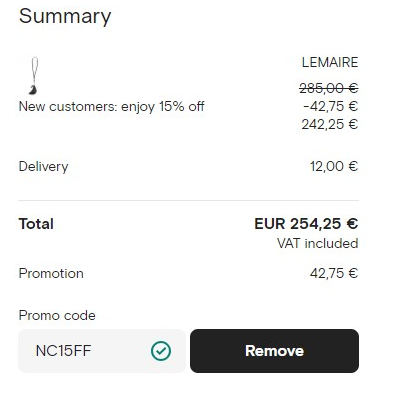
Task: Click the -42,75 € discount amount
Action: tap(330, 106)
